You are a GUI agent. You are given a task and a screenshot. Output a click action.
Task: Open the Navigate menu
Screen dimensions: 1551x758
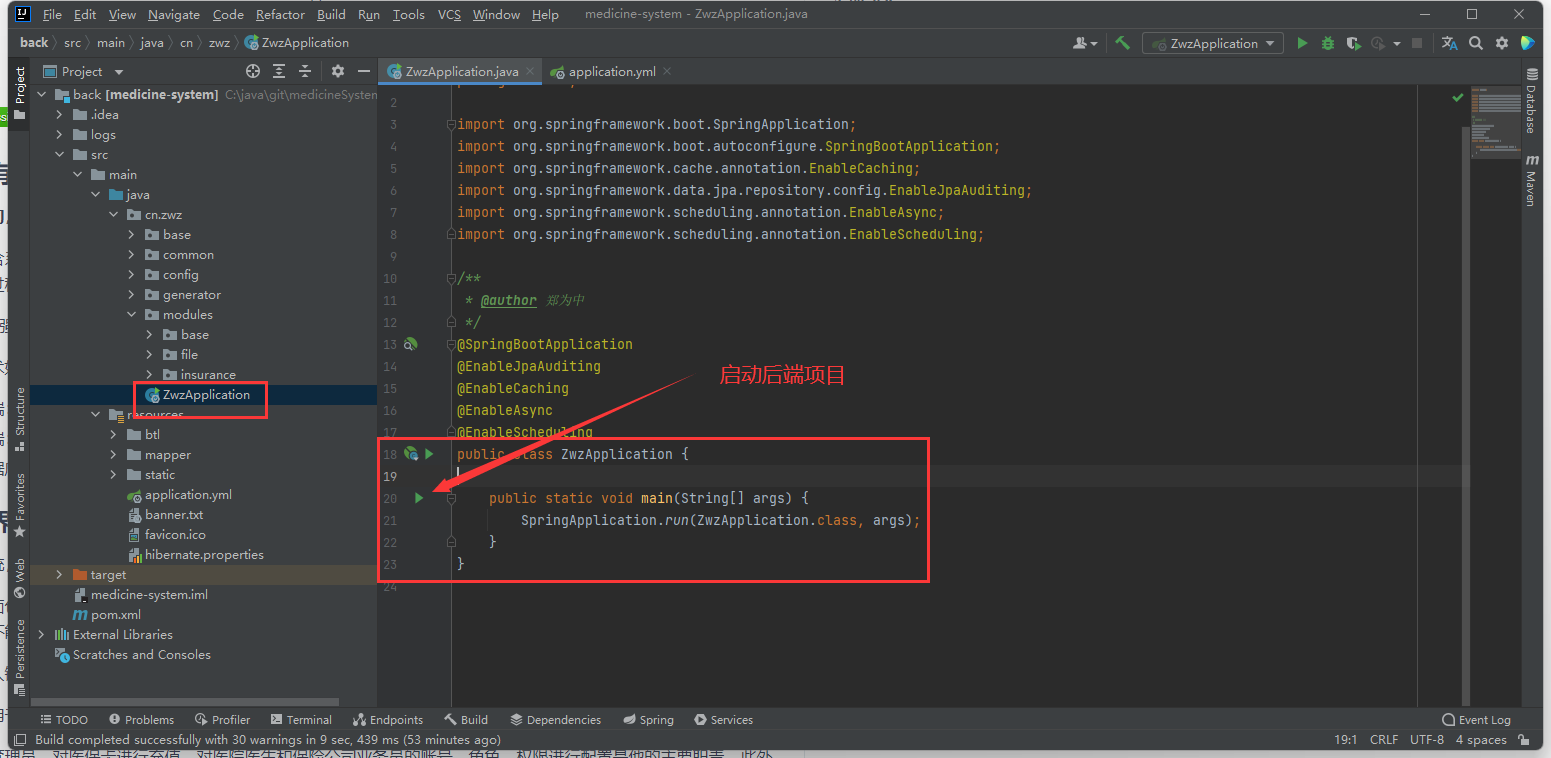point(174,14)
